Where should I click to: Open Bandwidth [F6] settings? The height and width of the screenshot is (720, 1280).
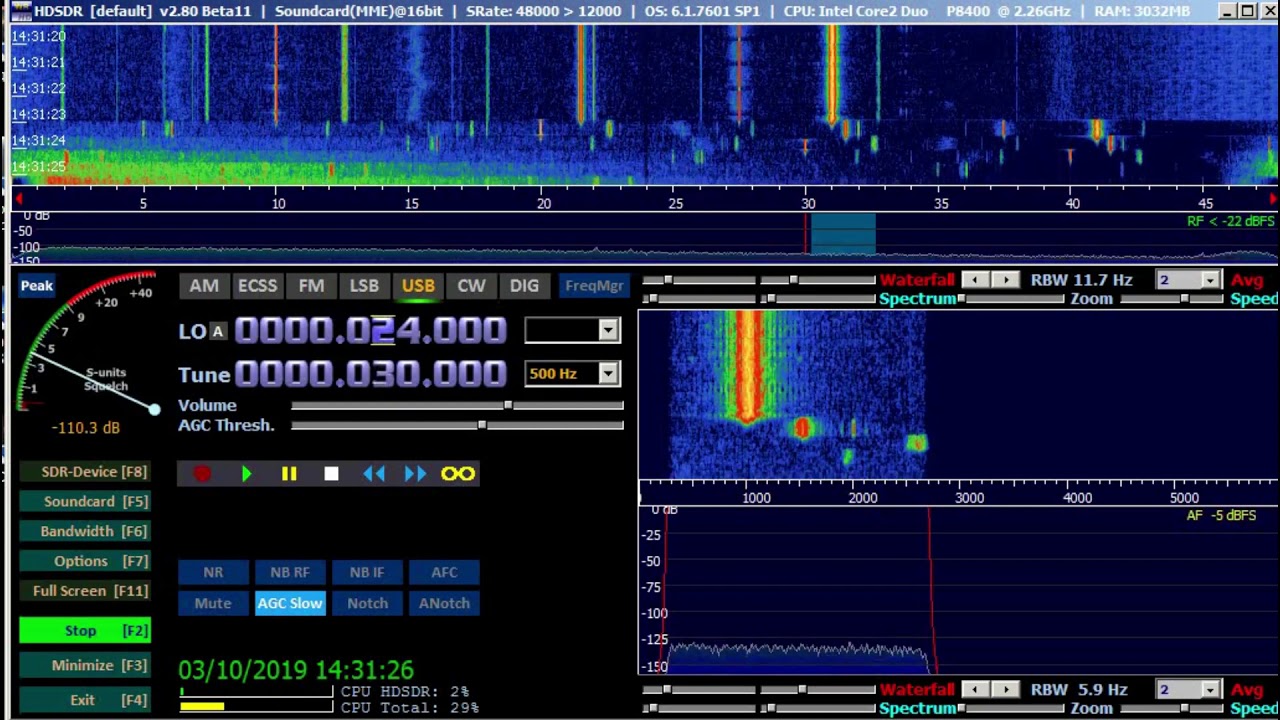click(x=85, y=531)
